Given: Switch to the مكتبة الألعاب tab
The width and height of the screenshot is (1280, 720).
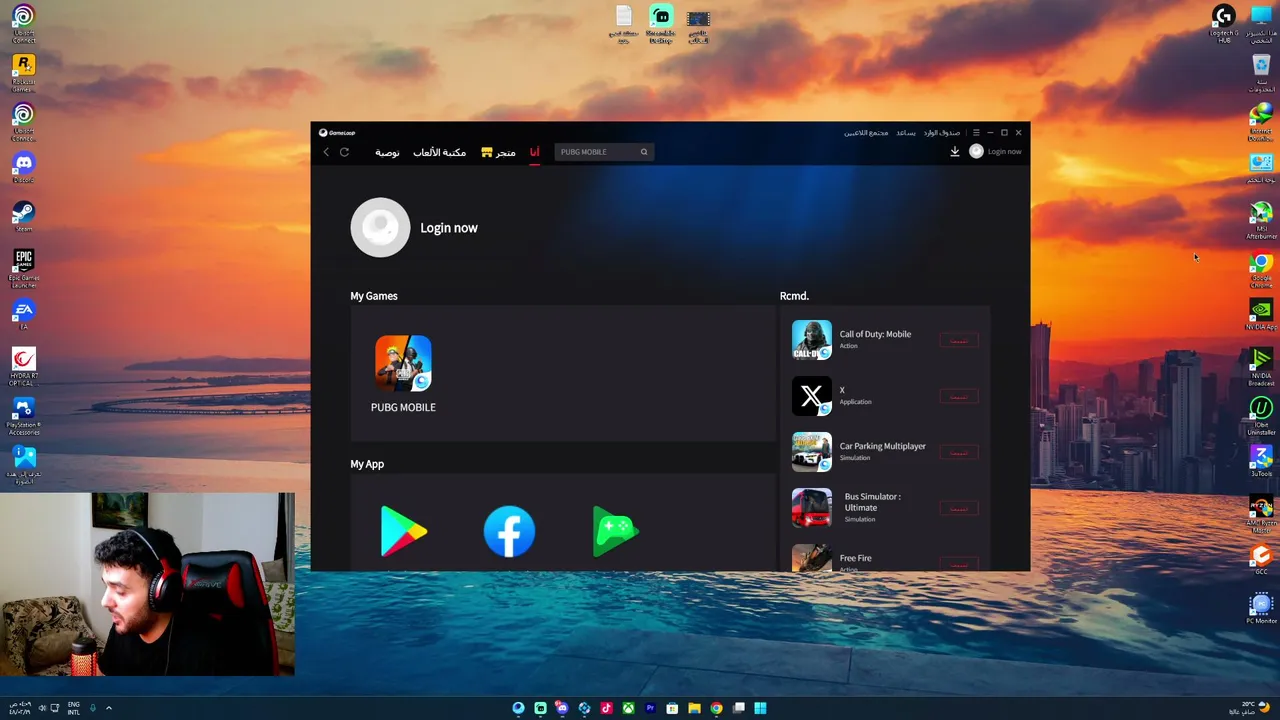Looking at the screenshot, I should tap(440, 152).
